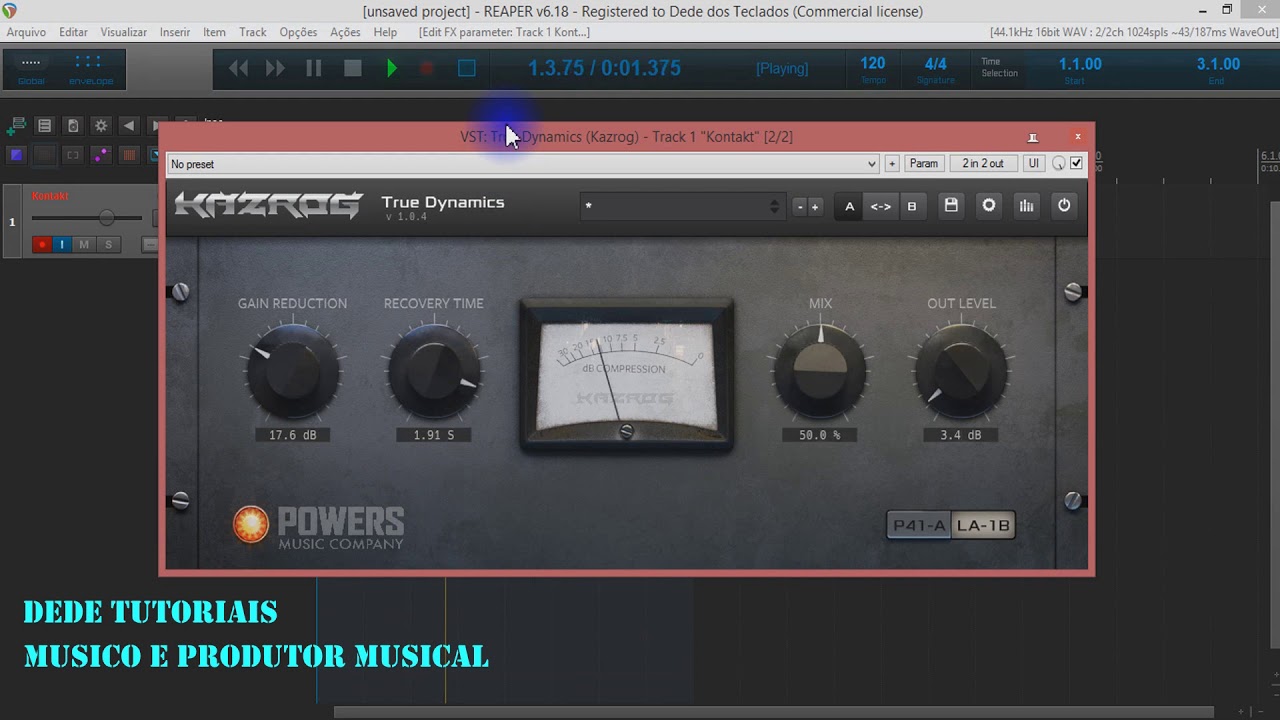Switch compressor model to P41-A
Screen dimensions: 1280x720
click(919, 525)
